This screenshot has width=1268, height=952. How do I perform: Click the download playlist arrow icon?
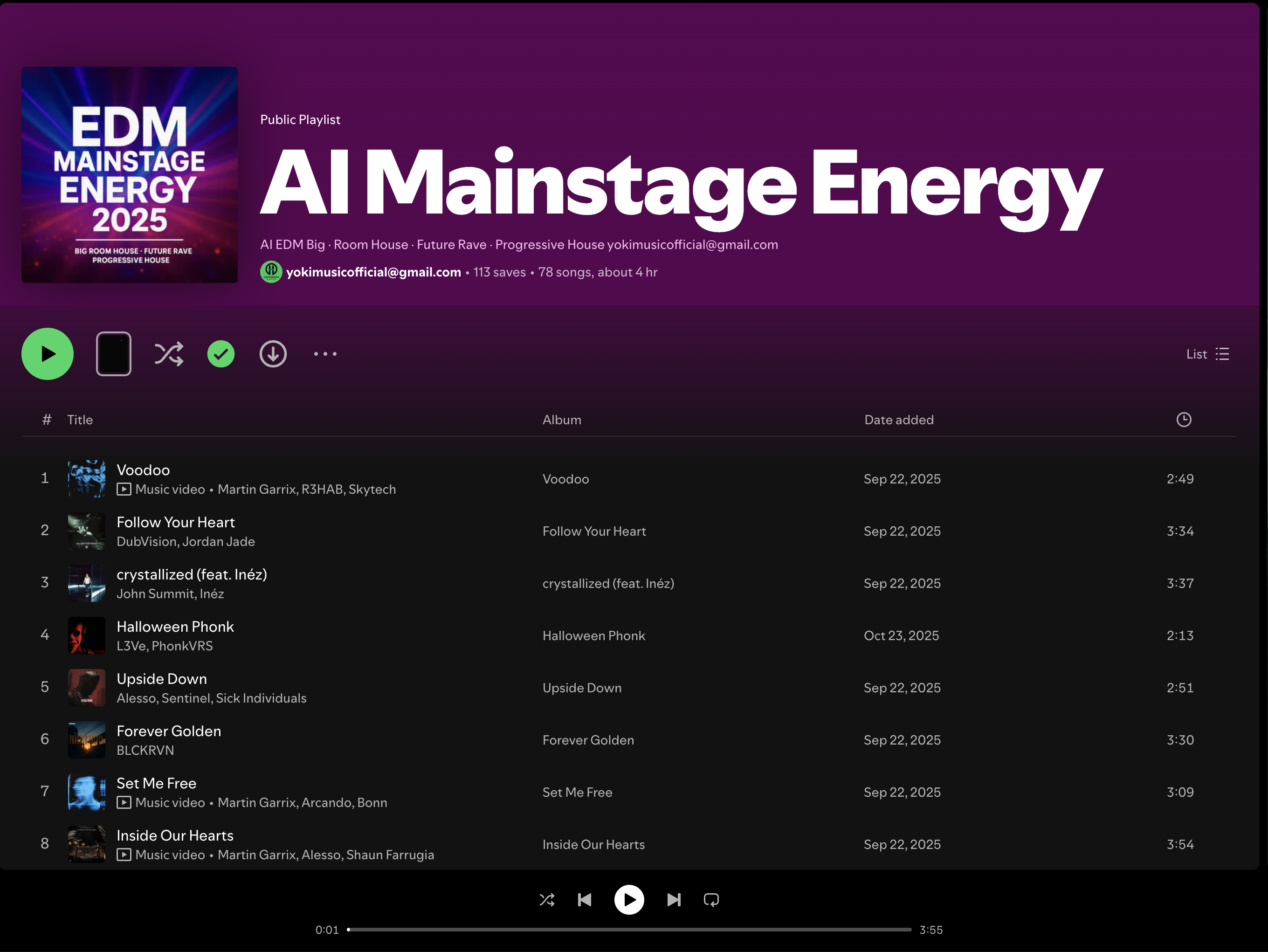273,354
